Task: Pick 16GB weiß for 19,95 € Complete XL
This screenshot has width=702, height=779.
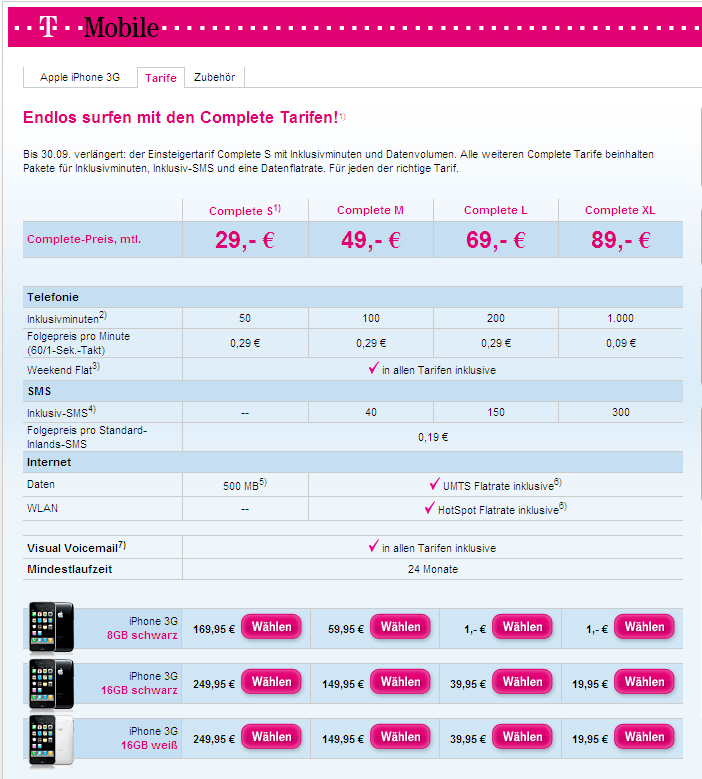Action: (x=644, y=737)
